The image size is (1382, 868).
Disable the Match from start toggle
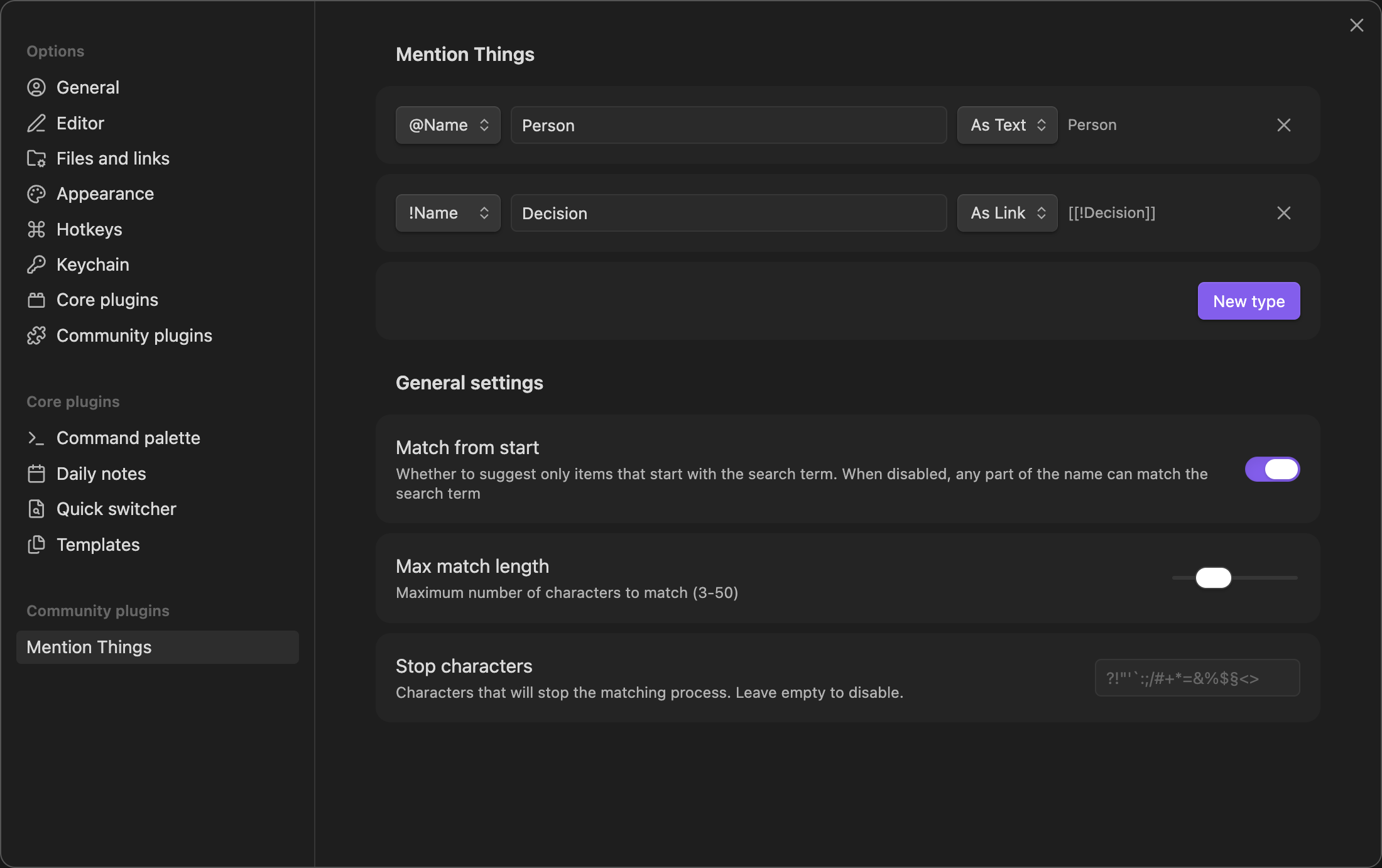coord(1272,469)
